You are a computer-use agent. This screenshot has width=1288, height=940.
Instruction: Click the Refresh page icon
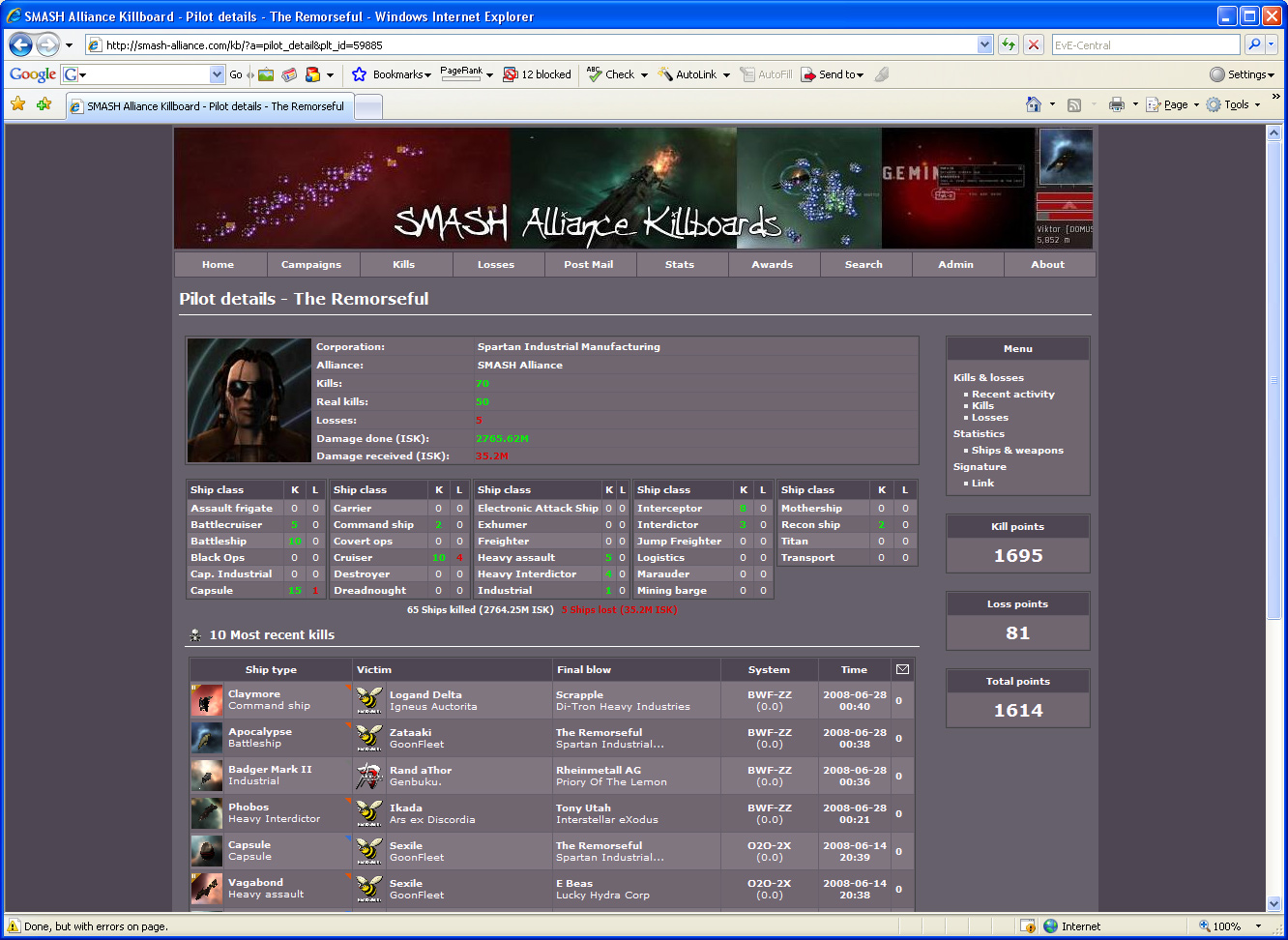pos(1009,44)
